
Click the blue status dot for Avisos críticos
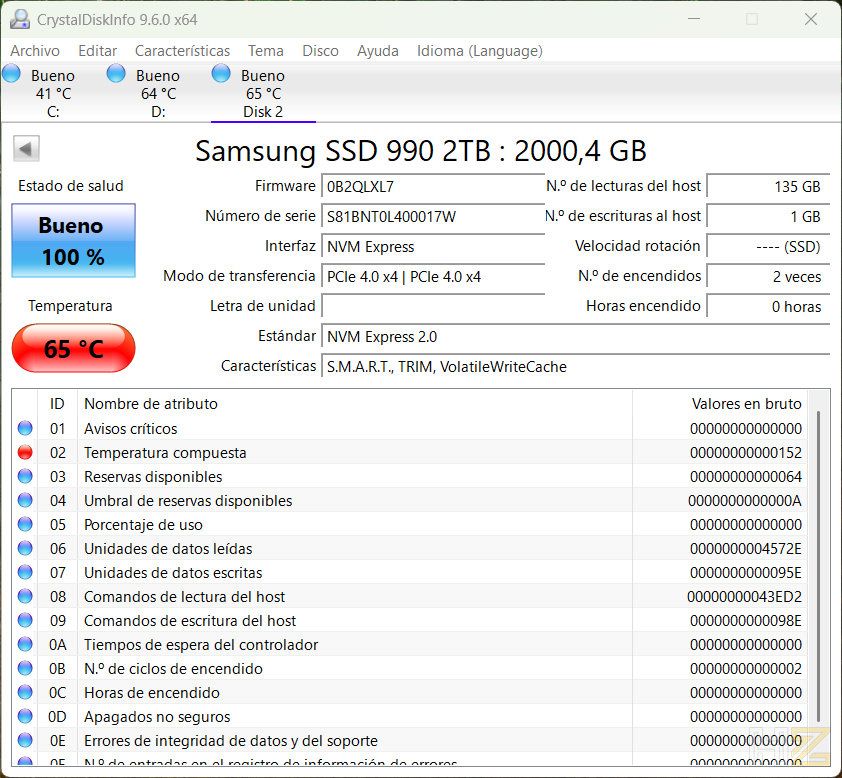(x=25, y=428)
